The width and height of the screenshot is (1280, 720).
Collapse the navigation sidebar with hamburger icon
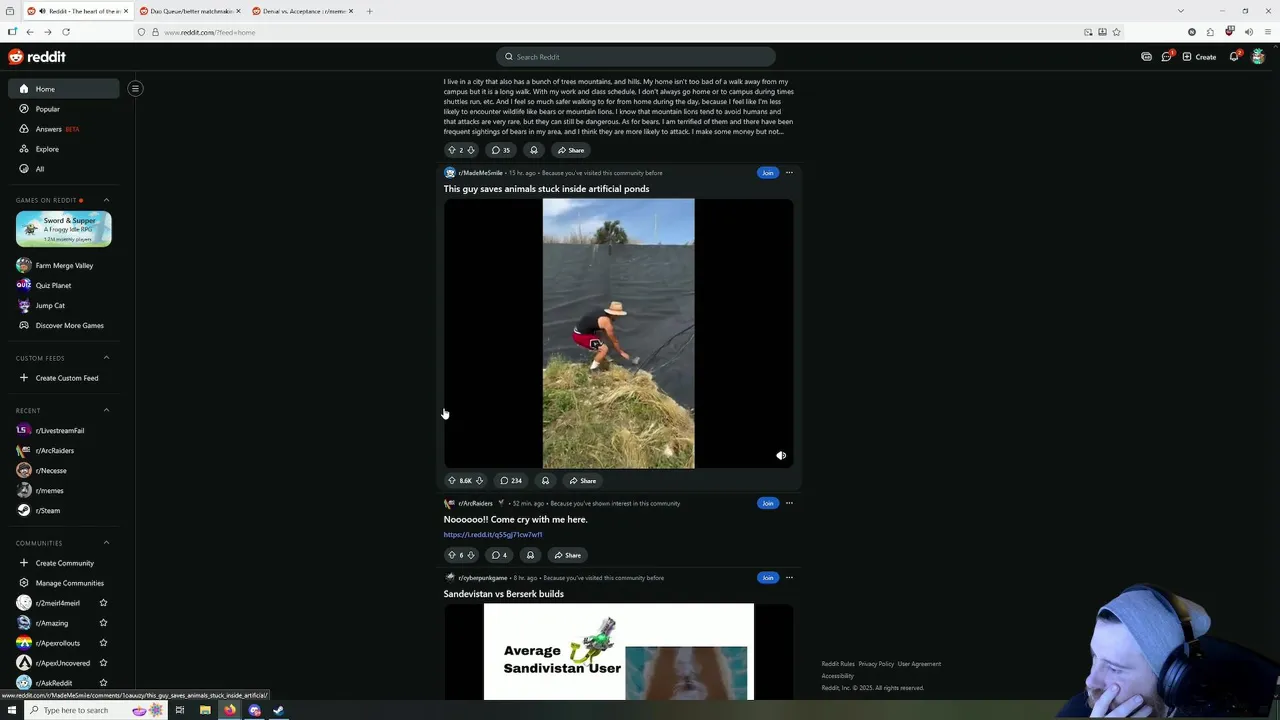(135, 88)
